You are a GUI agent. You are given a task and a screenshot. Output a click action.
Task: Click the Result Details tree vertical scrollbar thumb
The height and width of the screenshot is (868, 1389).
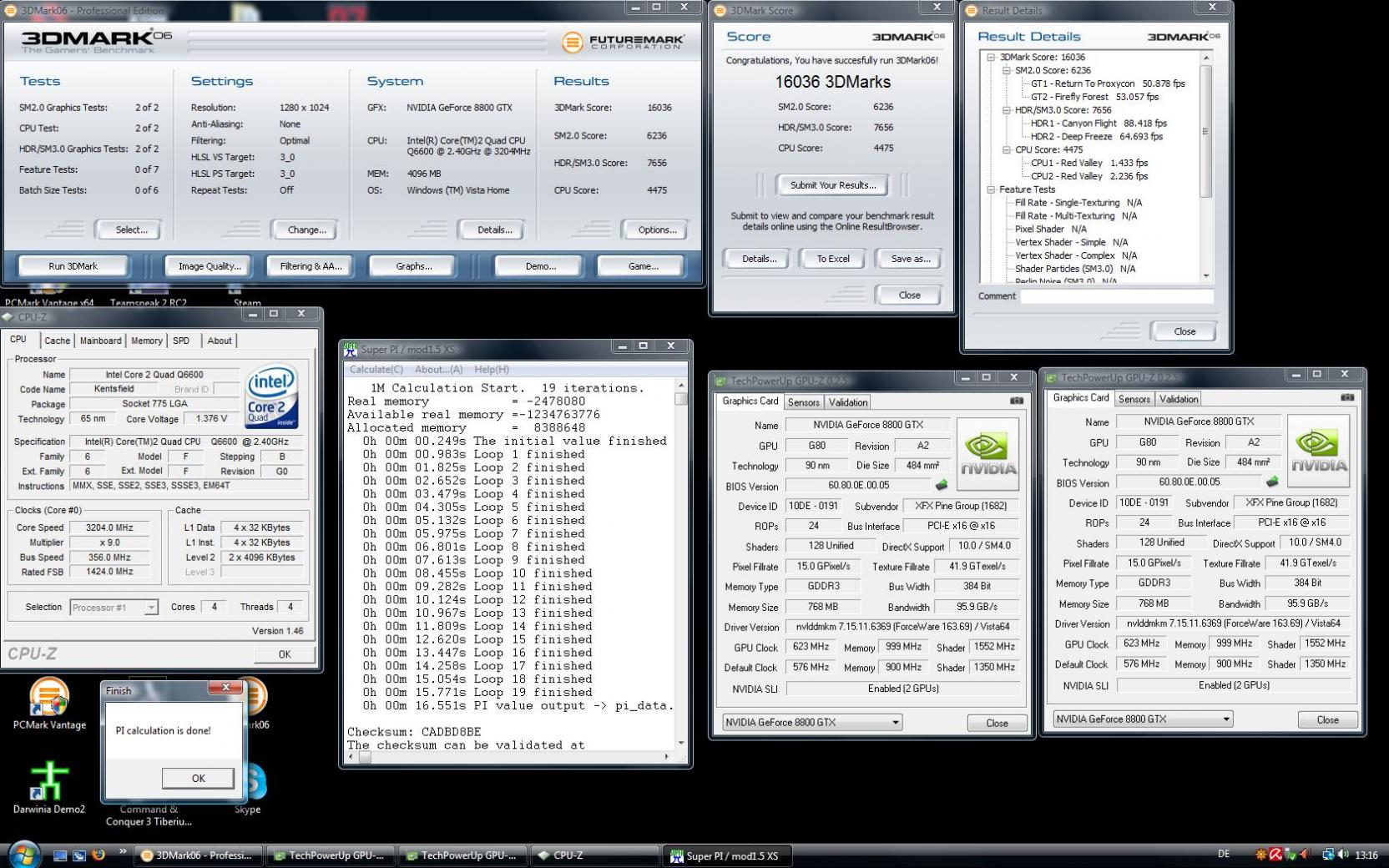tap(1205, 131)
